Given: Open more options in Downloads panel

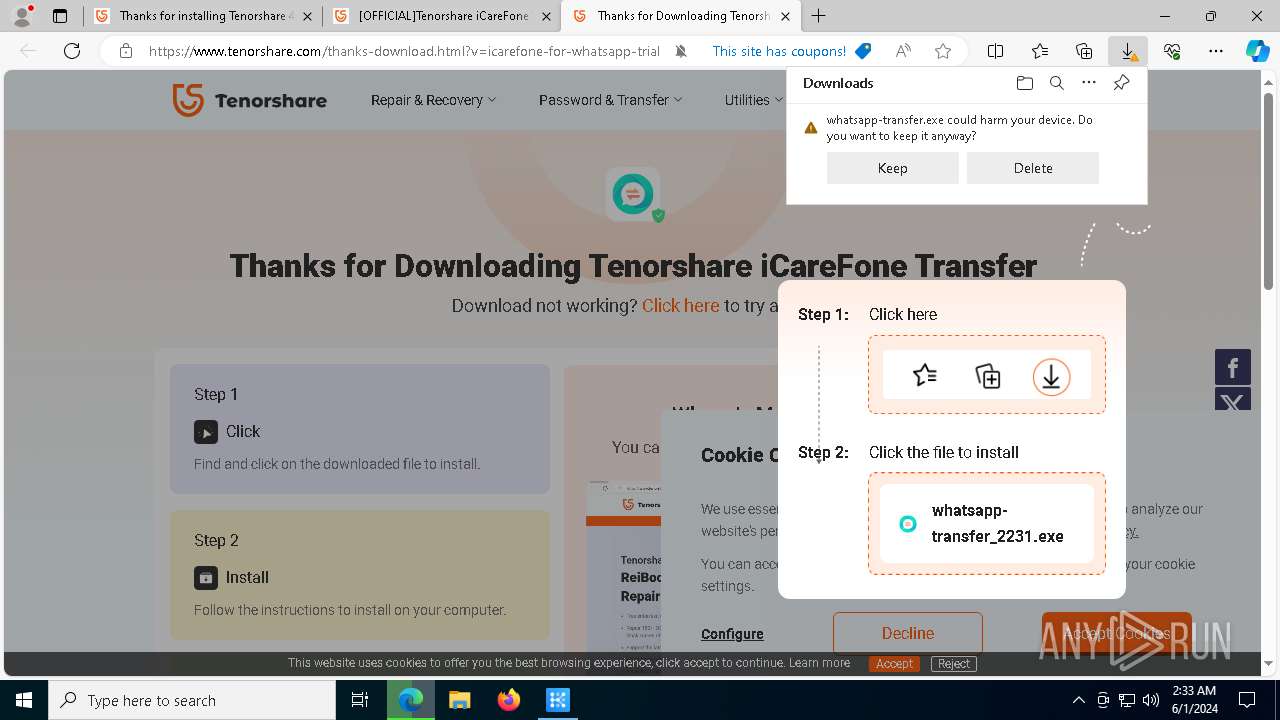Looking at the screenshot, I should 1089,83.
